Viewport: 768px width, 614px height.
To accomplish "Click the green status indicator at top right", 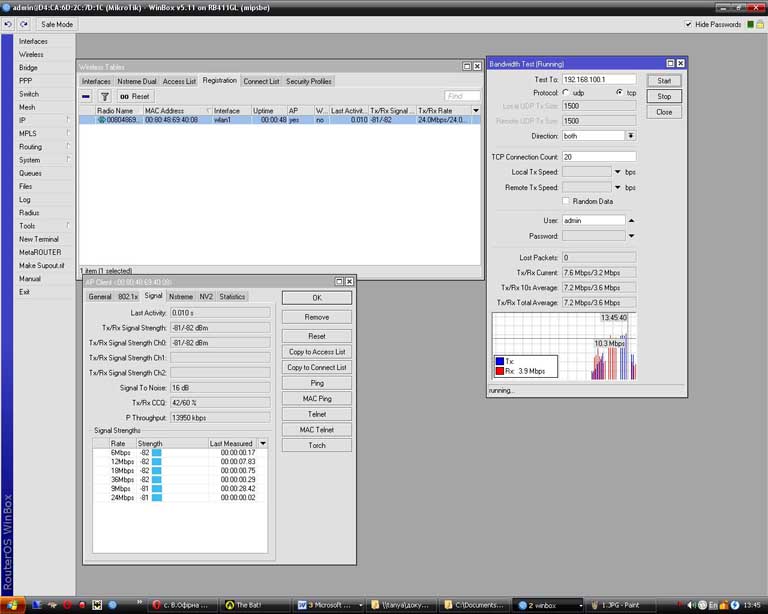I will point(750,24).
